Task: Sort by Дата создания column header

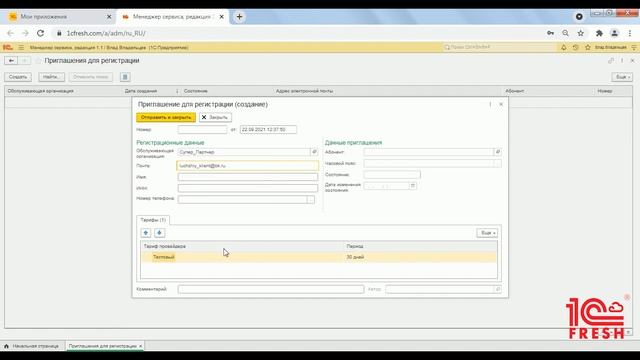Action: [x=141, y=91]
